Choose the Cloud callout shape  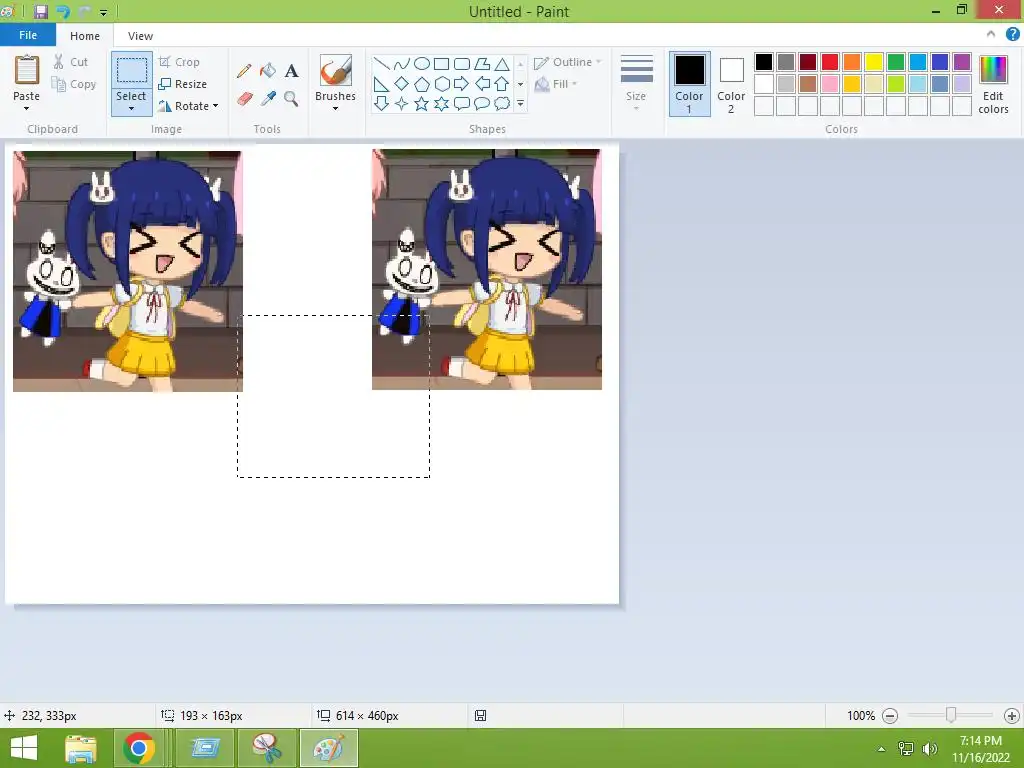pos(502,103)
